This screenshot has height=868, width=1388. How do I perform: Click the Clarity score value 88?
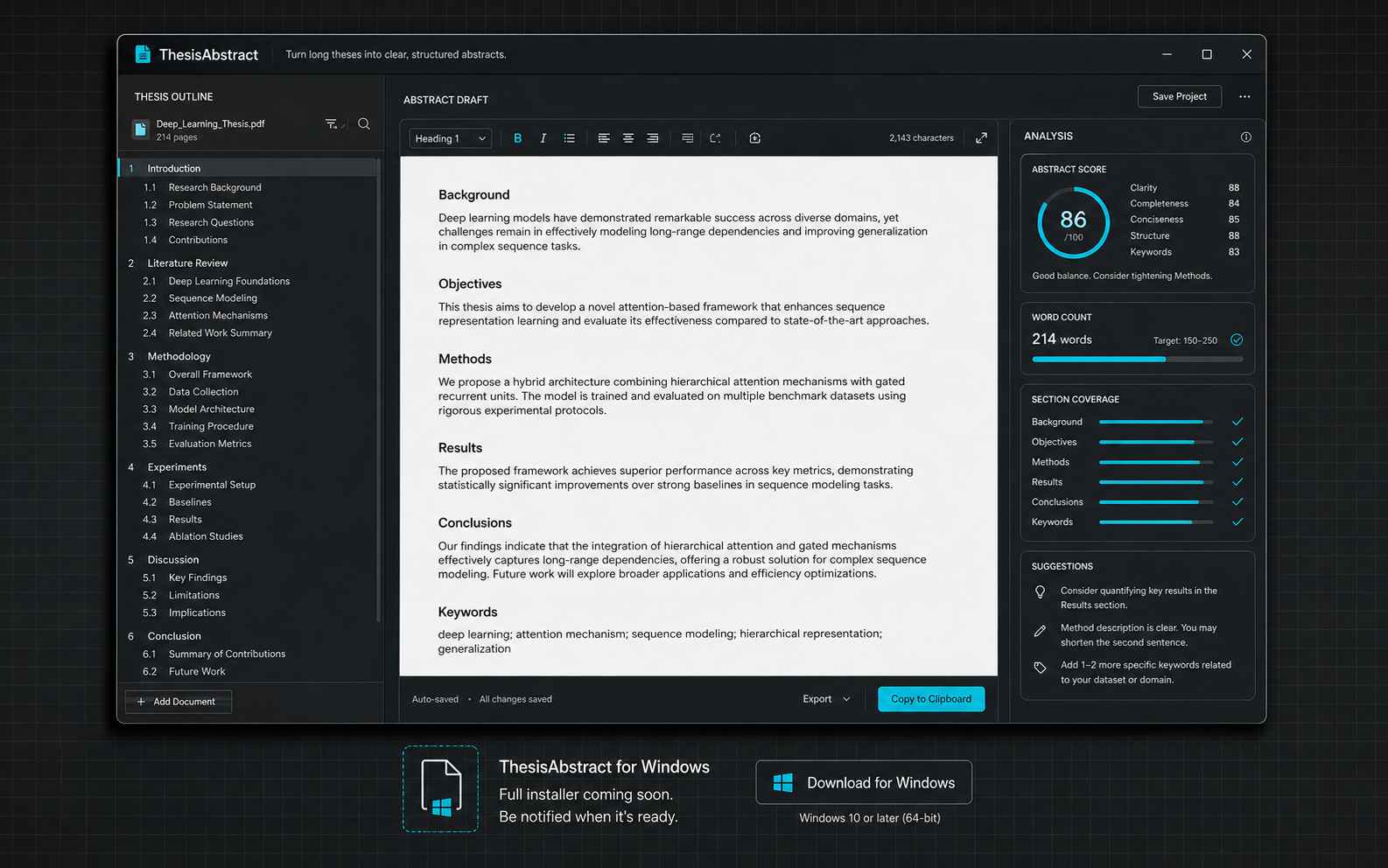point(1234,188)
